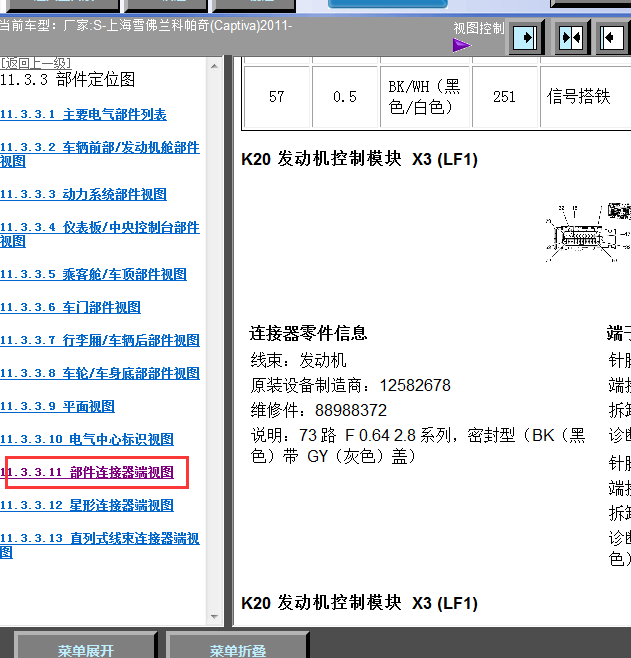Viewport: 631px width, 658px height.
Task: Click table cell with pin number 57
Action: click(x=277, y=97)
